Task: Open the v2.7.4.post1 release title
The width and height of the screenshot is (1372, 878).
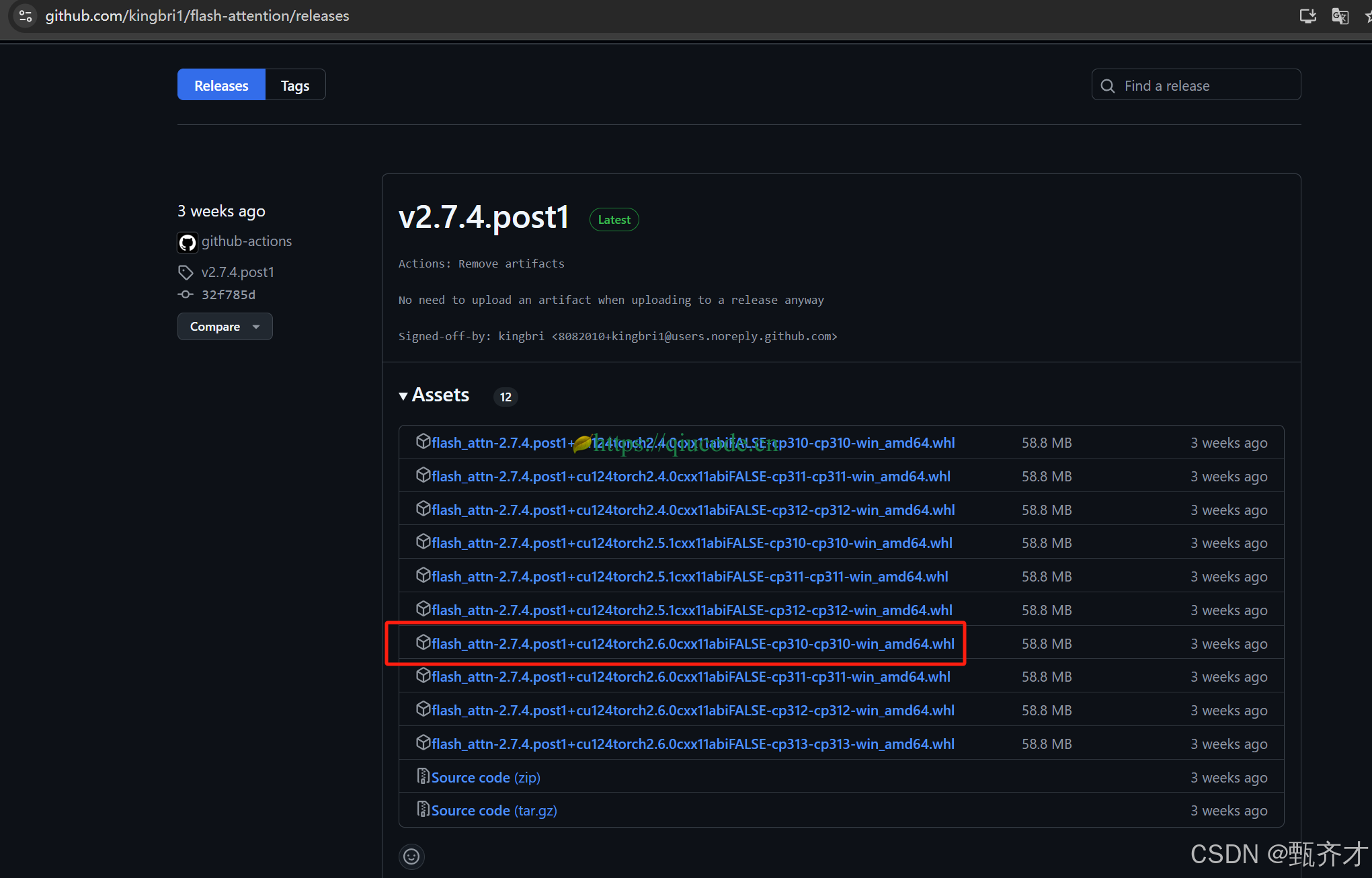Action: [483, 217]
